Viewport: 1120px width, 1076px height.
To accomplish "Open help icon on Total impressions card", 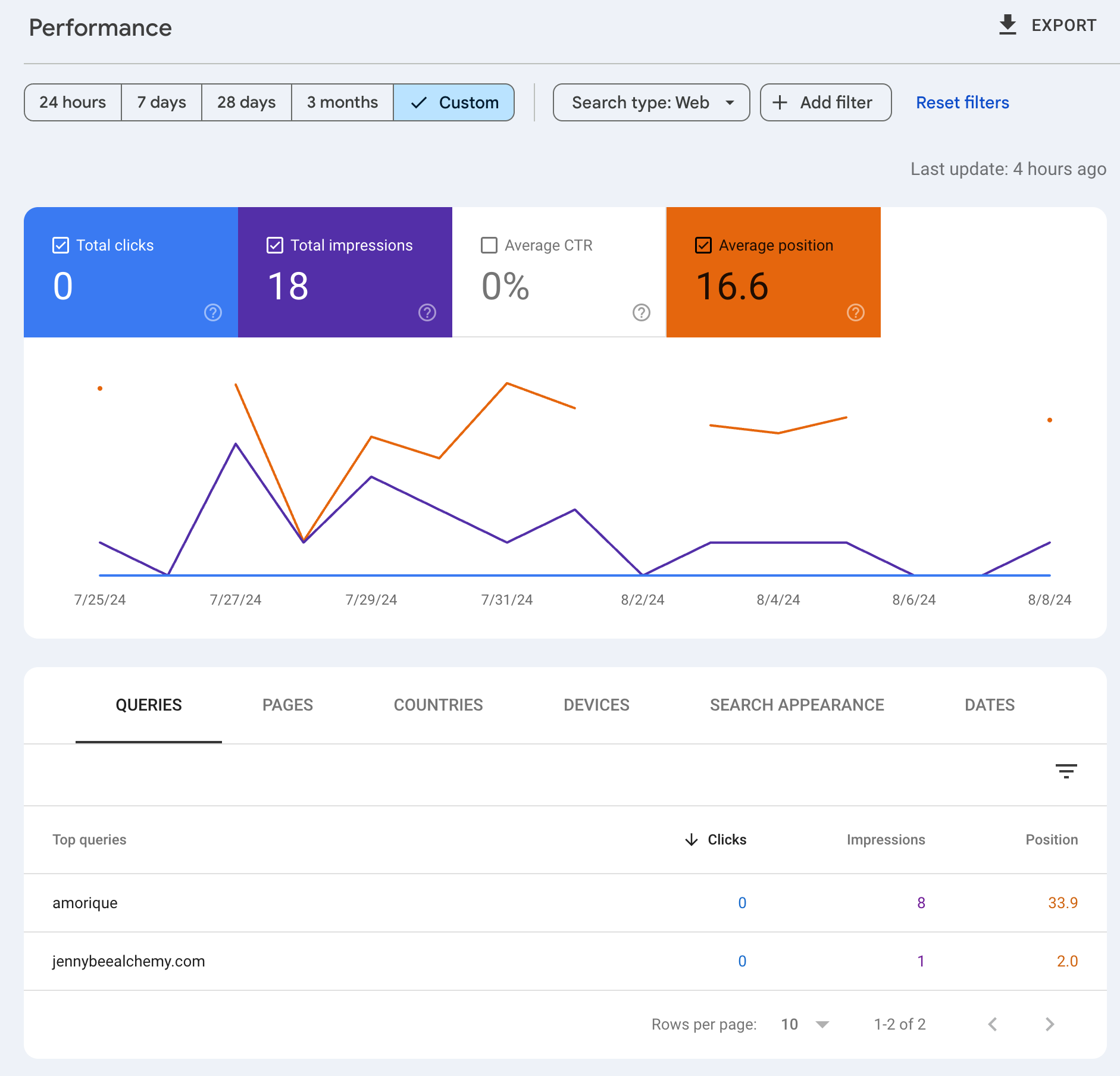I will click(x=427, y=312).
